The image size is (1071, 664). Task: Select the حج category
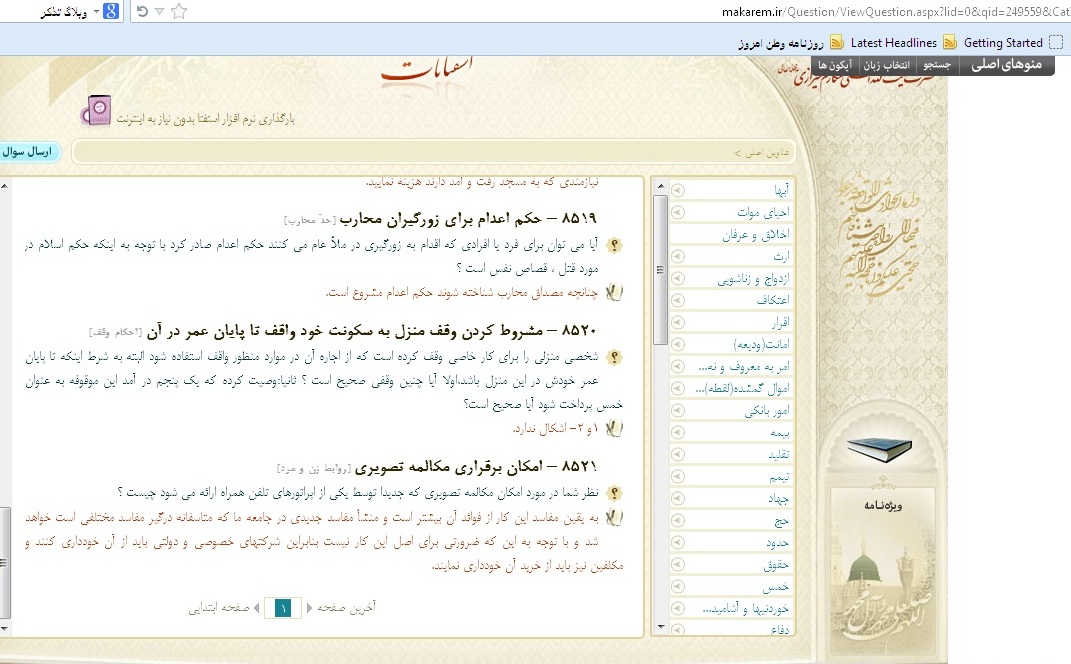782,521
